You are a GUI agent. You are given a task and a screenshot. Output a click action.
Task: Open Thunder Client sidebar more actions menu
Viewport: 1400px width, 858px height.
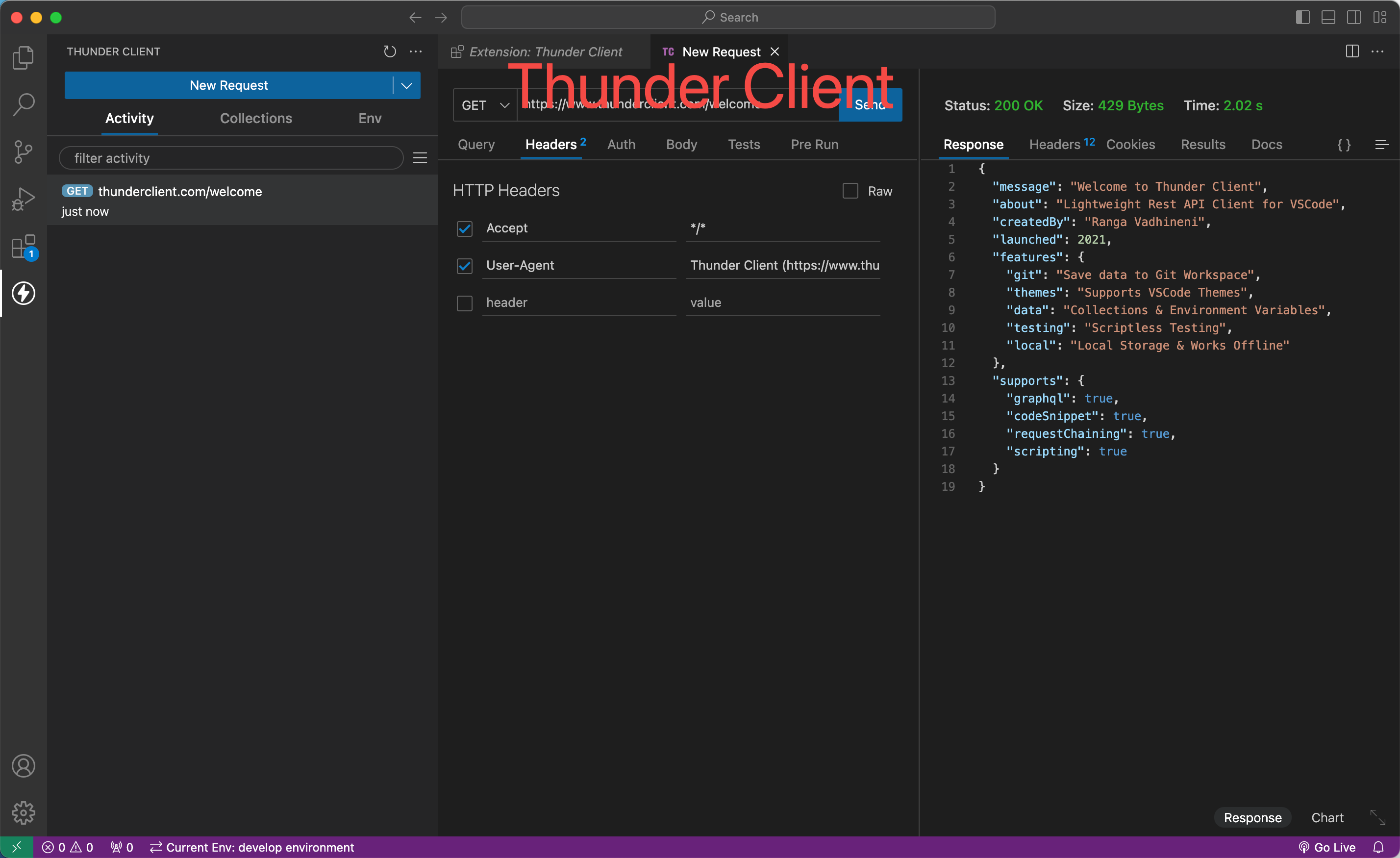click(416, 51)
